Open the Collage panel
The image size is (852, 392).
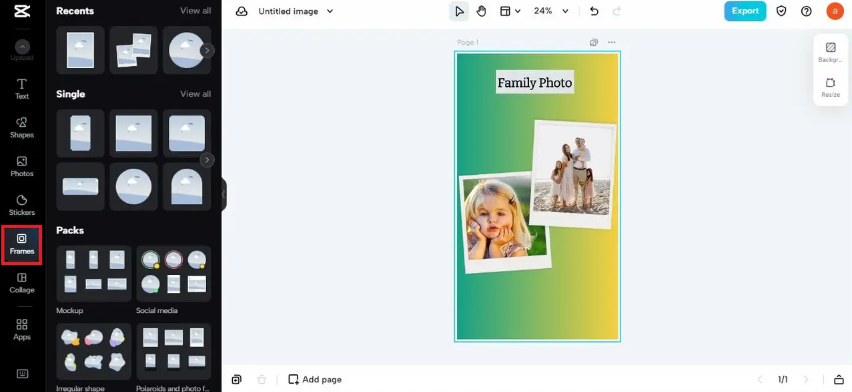pyautogui.click(x=22, y=283)
